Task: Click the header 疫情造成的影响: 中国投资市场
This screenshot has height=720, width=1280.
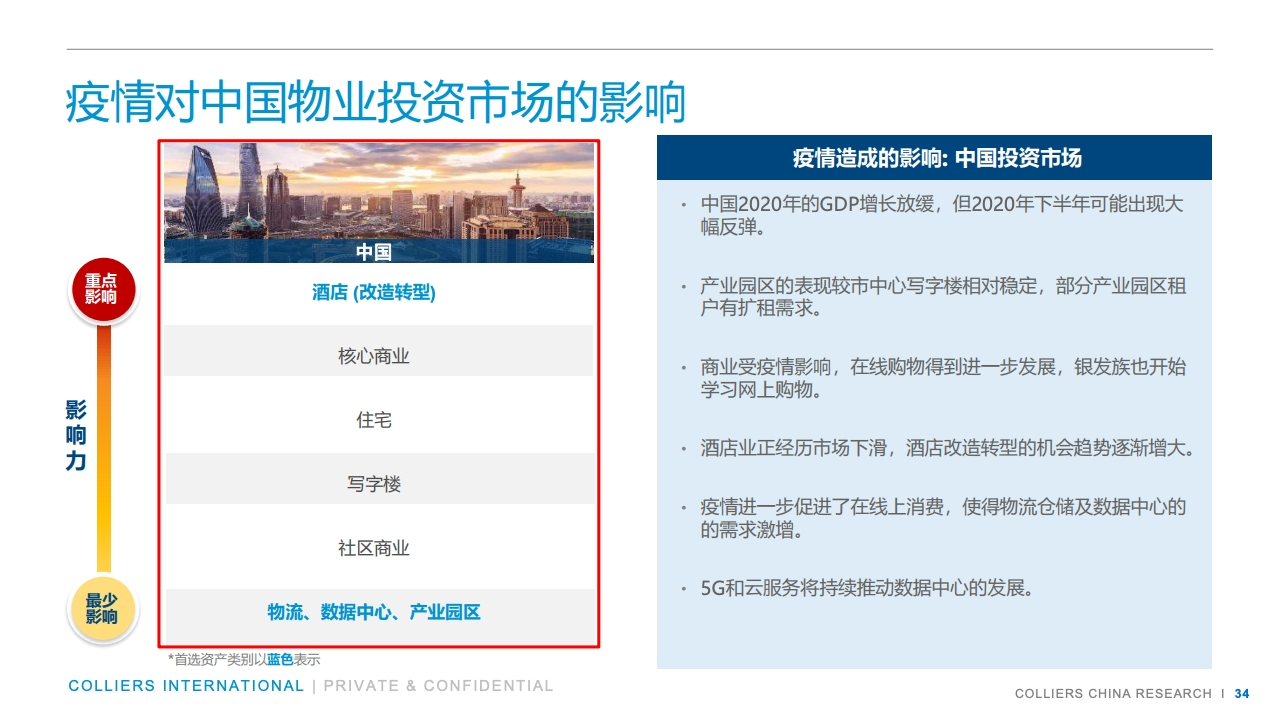Action: point(934,158)
